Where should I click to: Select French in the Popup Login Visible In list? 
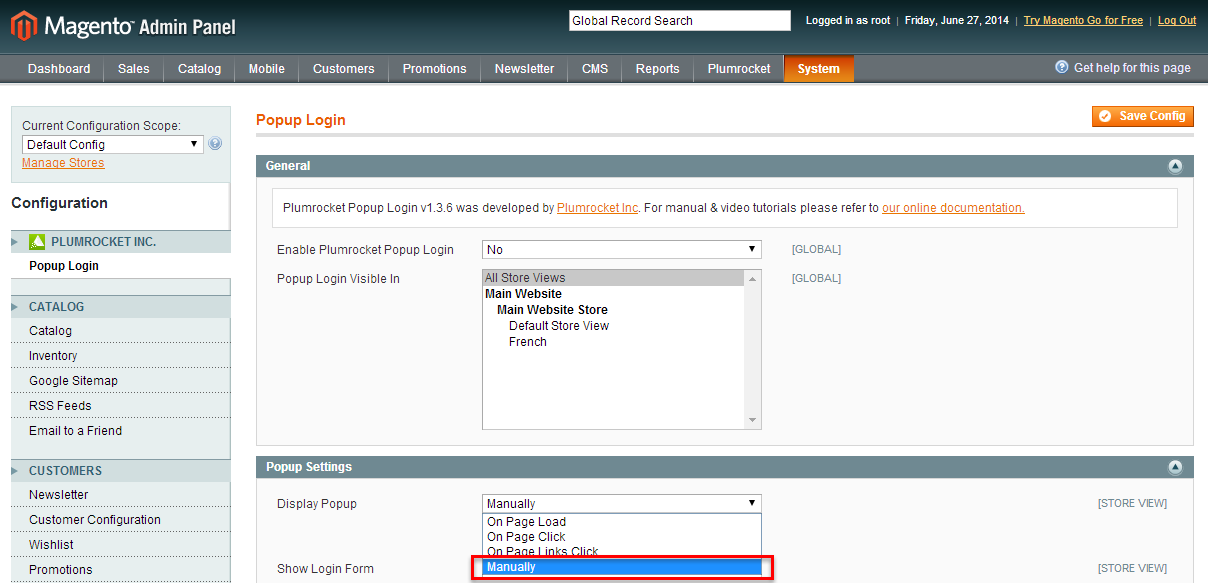tap(528, 341)
